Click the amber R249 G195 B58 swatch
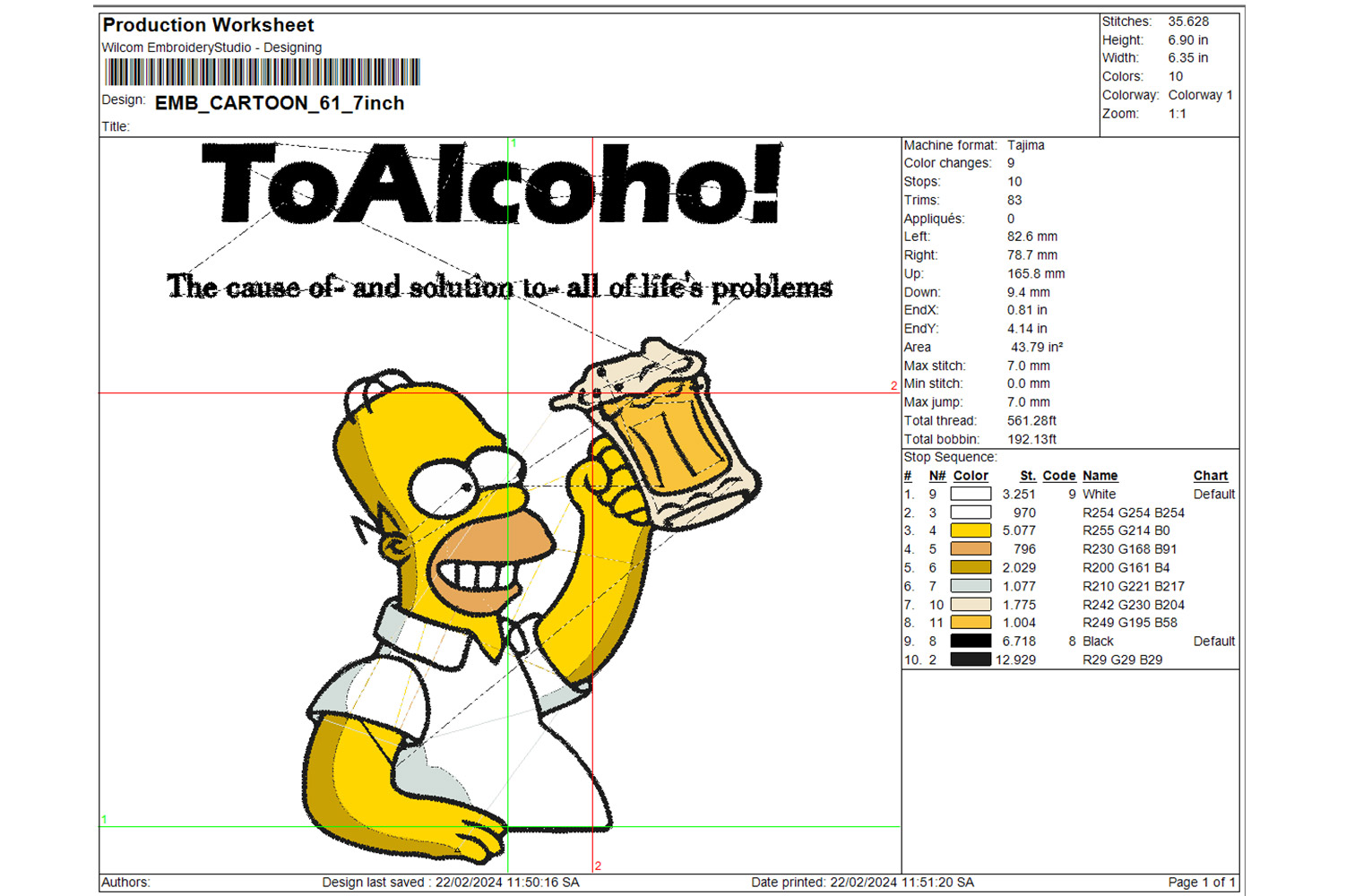1346x896 pixels. coord(971,623)
